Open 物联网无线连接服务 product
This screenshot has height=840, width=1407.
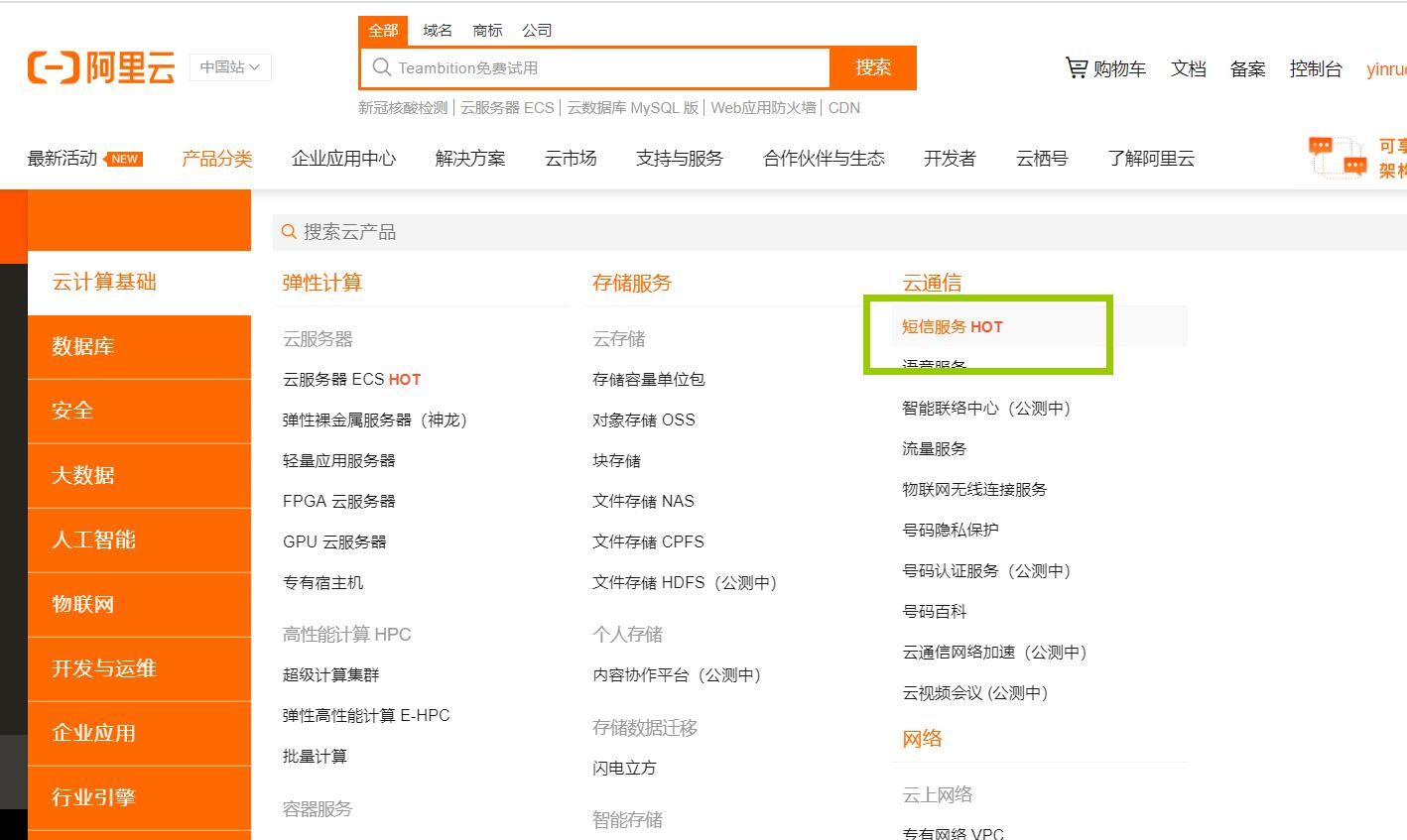pos(974,489)
